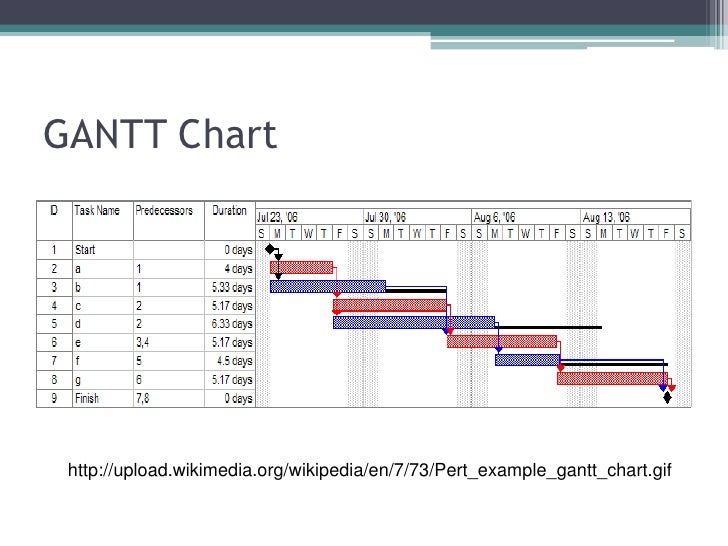Click the Start milestone diamond marker
This screenshot has height=546, width=728.
click(x=270, y=249)
